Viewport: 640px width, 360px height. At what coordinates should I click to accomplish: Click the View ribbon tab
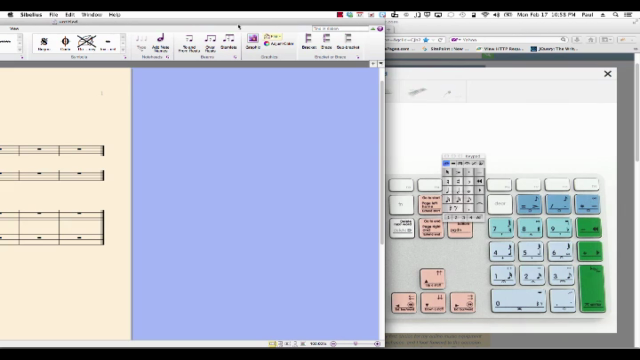14,29
